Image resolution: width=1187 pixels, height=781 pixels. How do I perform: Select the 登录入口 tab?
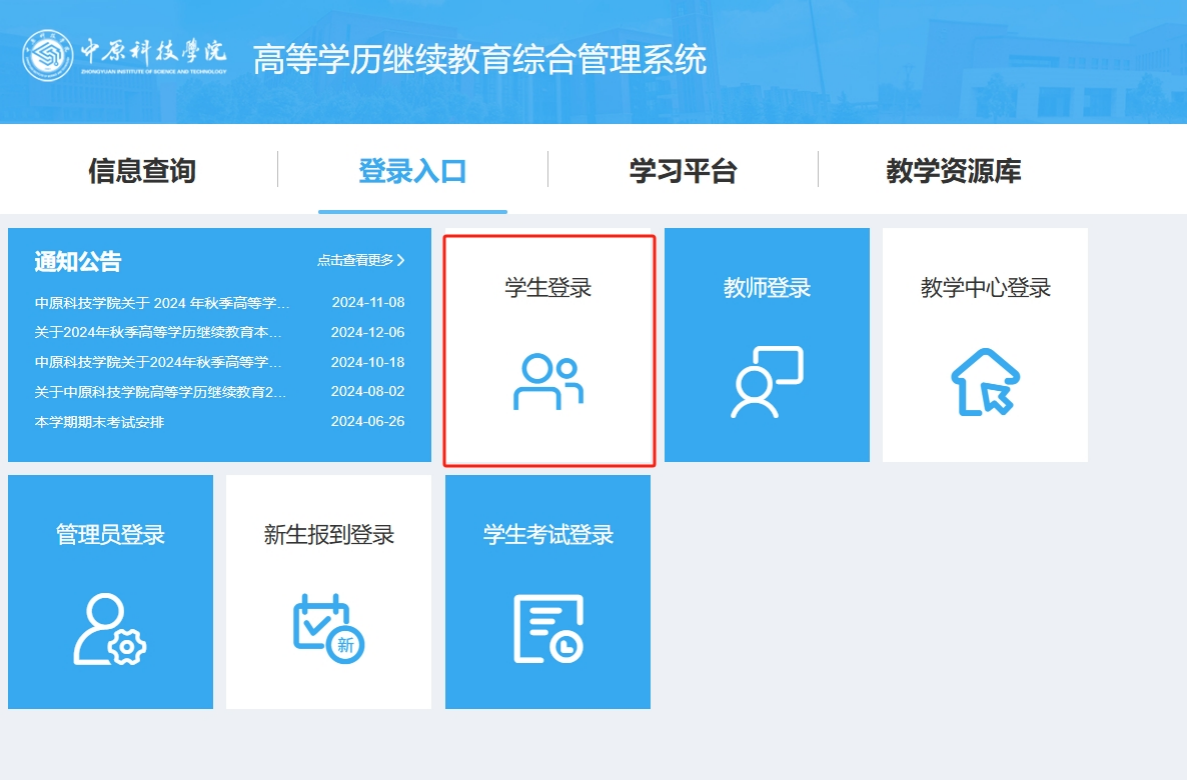pyautogui.click(x=412, y=171)
